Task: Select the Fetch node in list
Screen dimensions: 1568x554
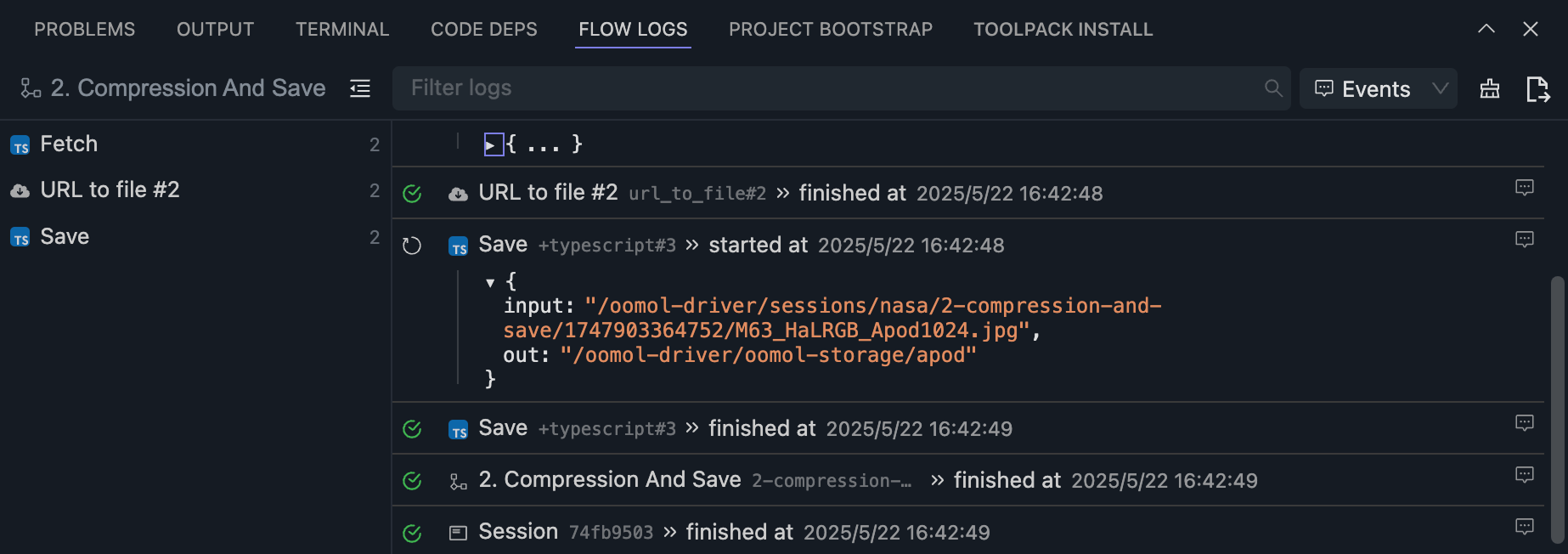Action: point(70,144)
